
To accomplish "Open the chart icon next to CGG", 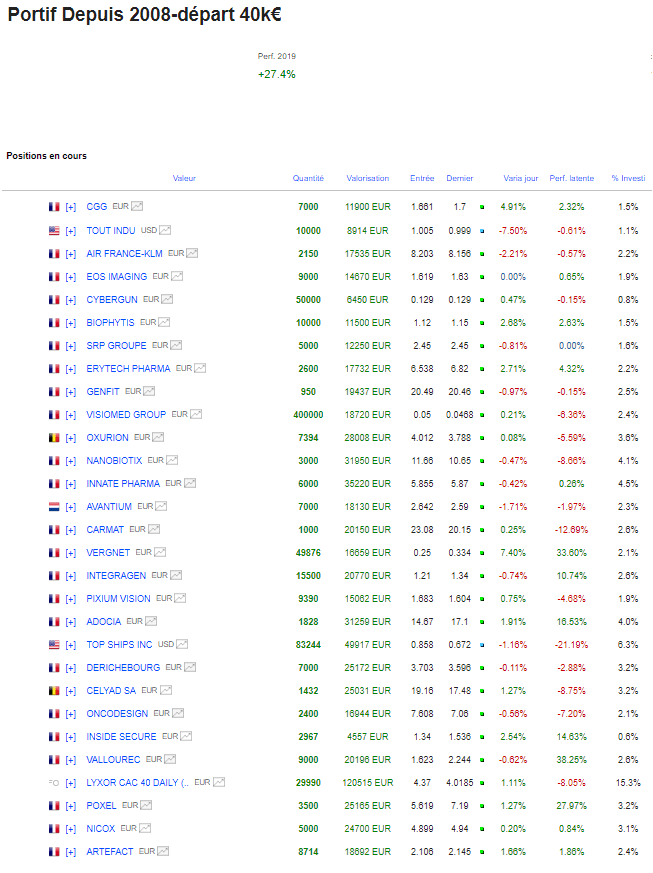I will (x=137, y=207).
